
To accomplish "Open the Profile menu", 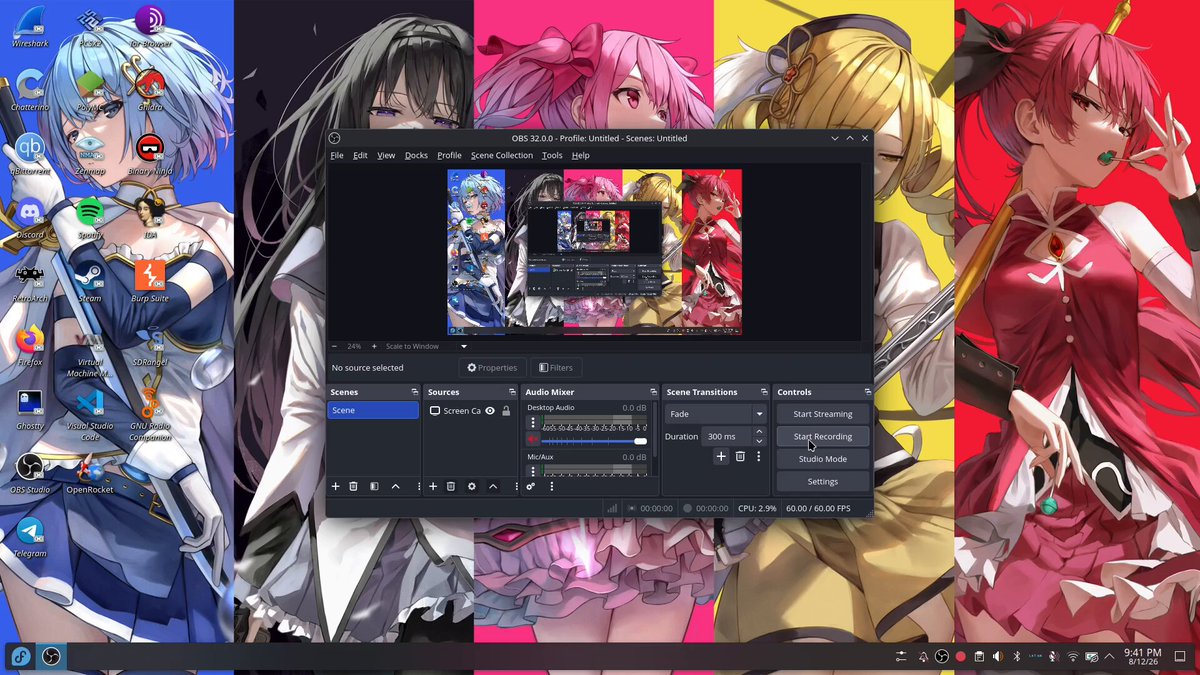I will [449, 155].
